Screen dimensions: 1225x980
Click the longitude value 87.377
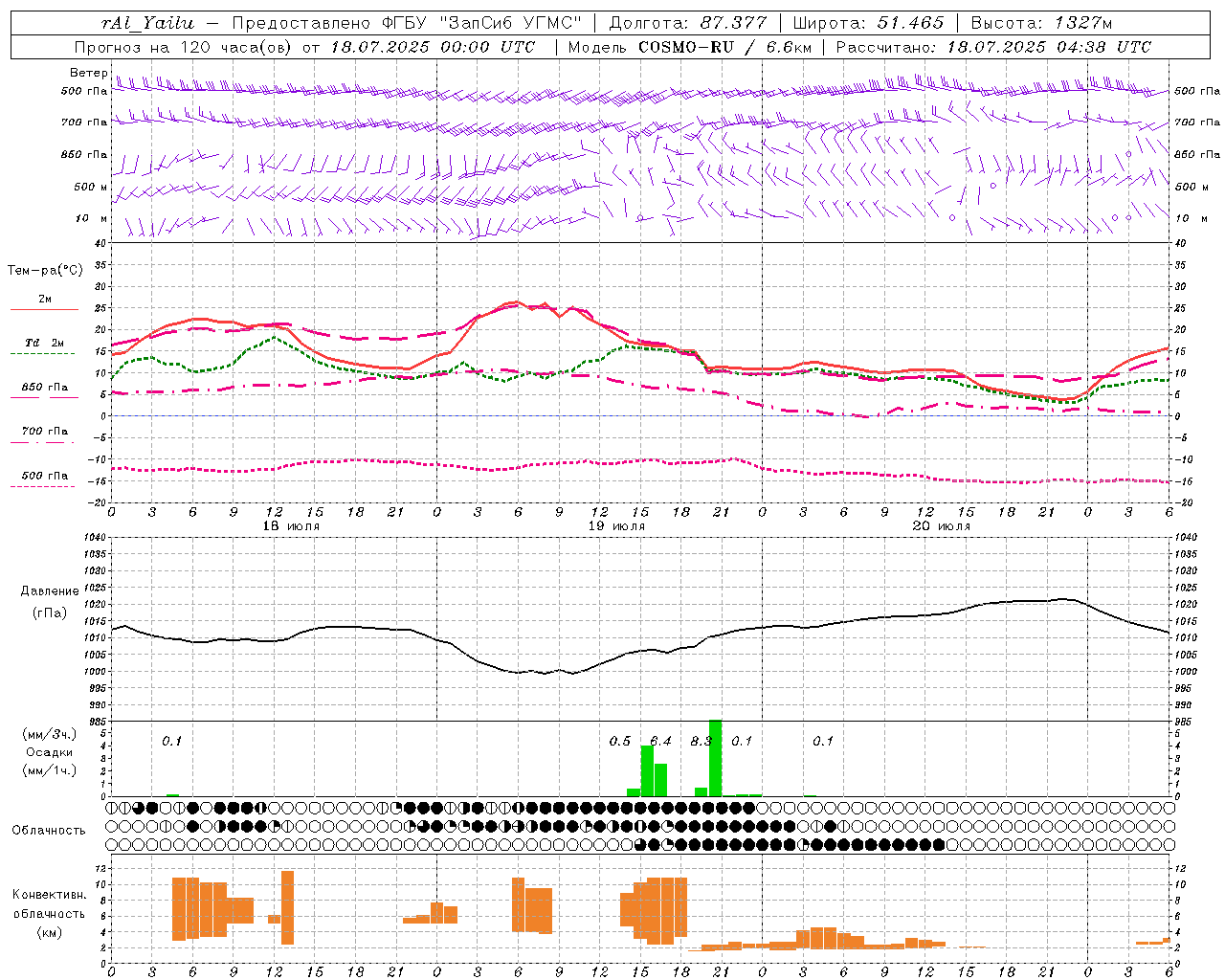[x=733, y=23]
